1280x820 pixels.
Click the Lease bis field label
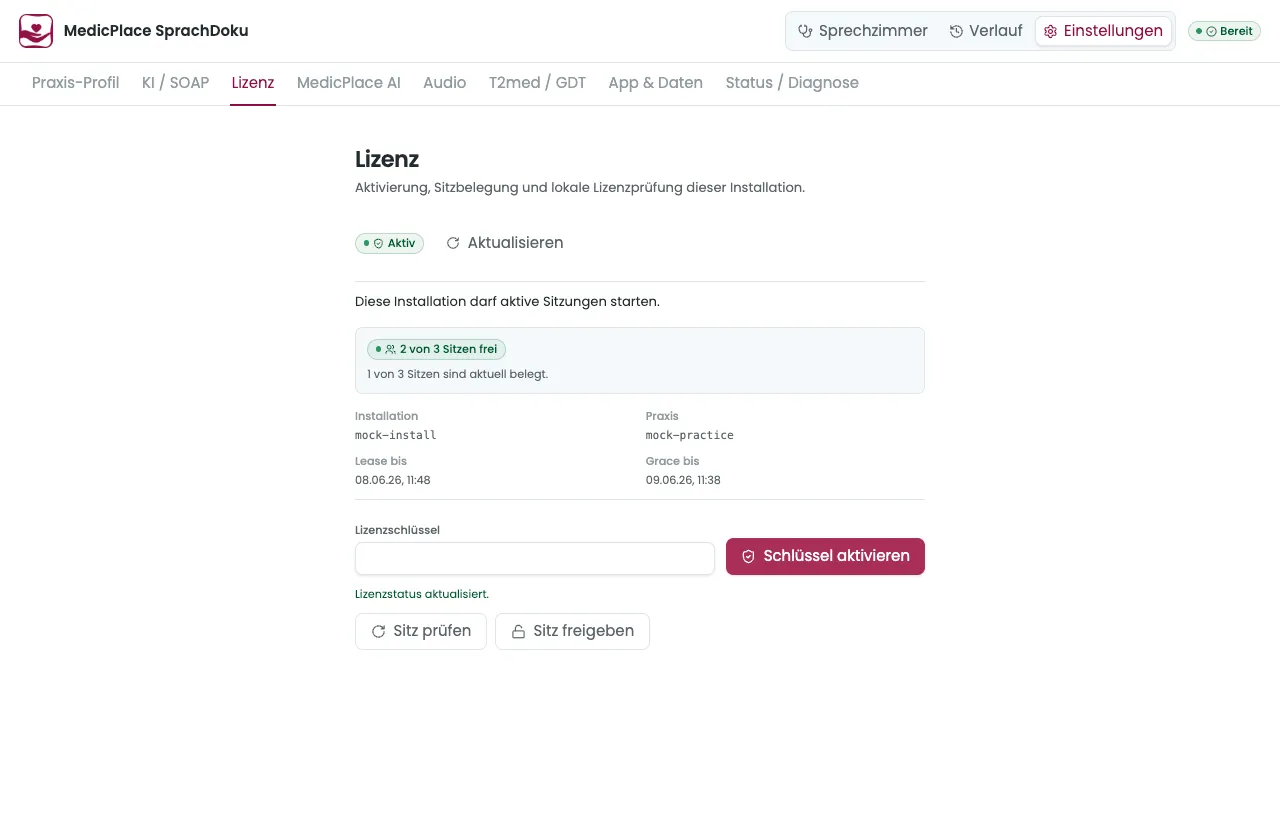381,461
